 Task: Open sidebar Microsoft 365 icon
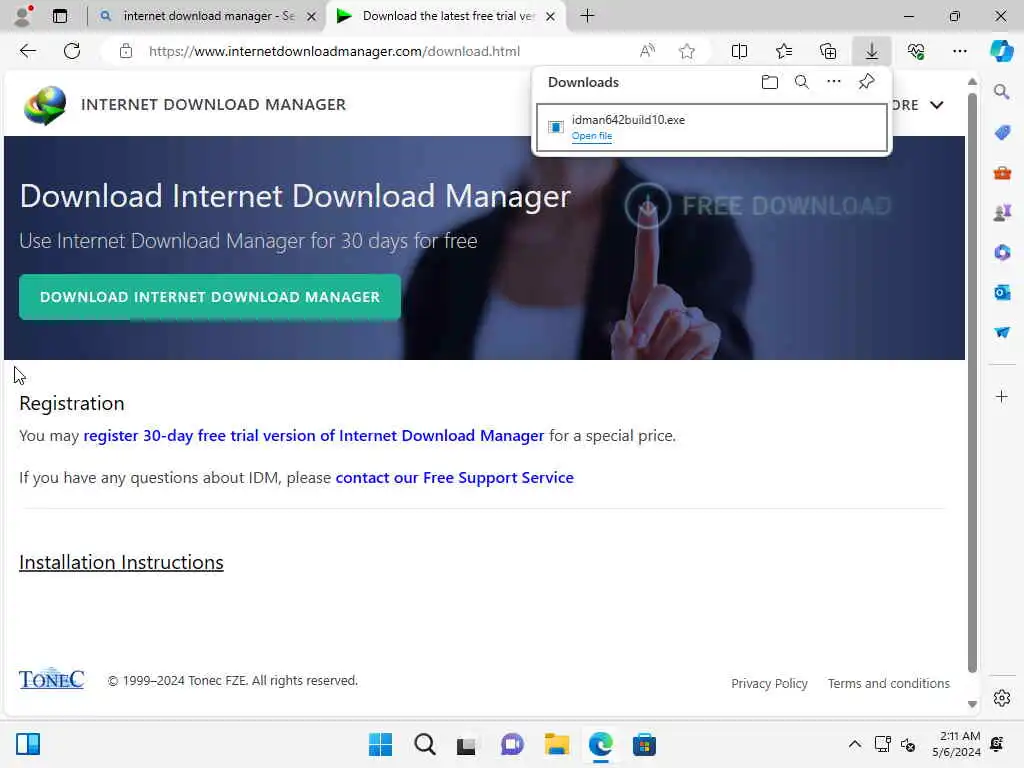pyautogui.click(x=1002, y=252)
